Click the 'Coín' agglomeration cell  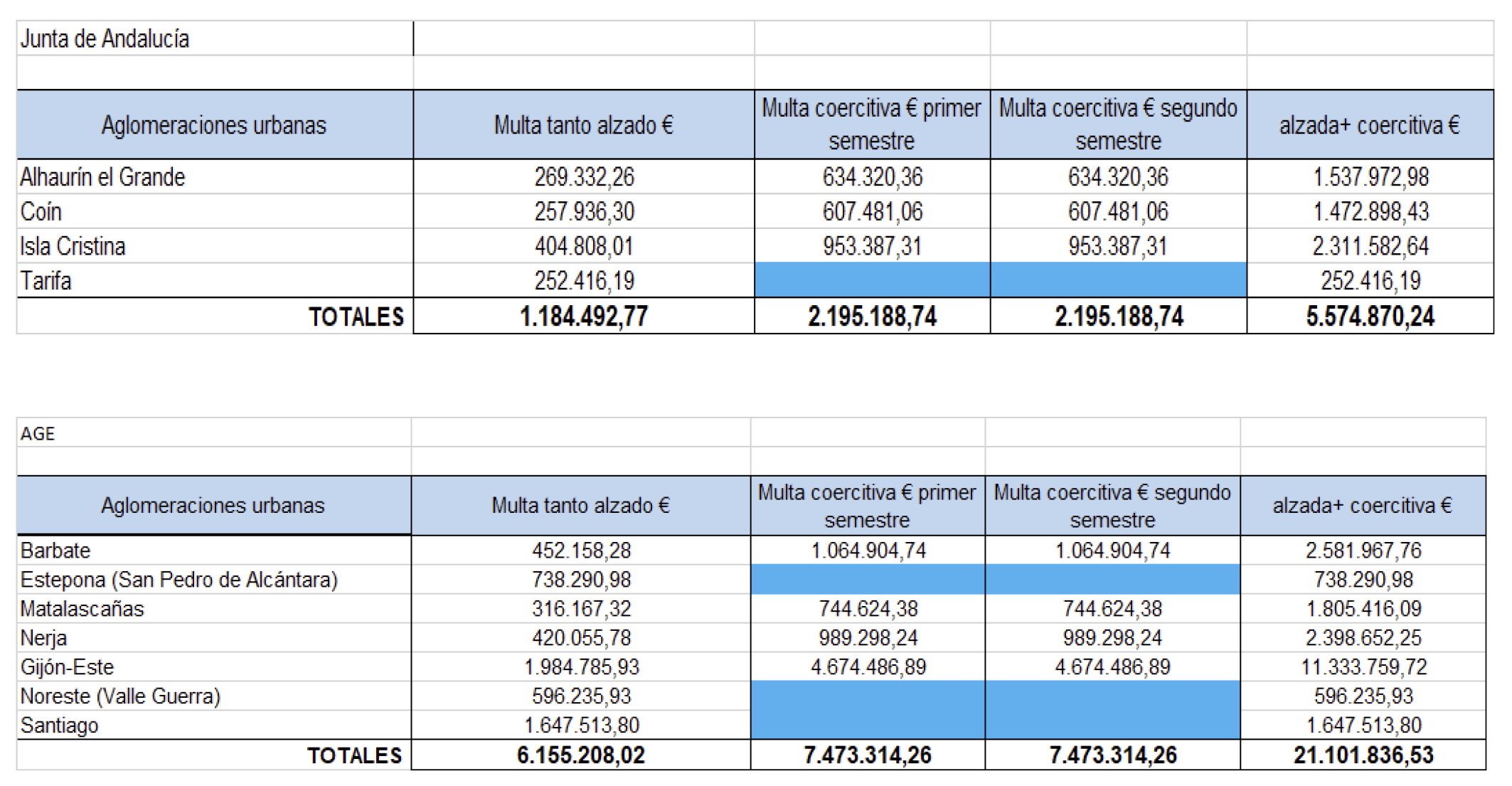click(x=215, y=211)
